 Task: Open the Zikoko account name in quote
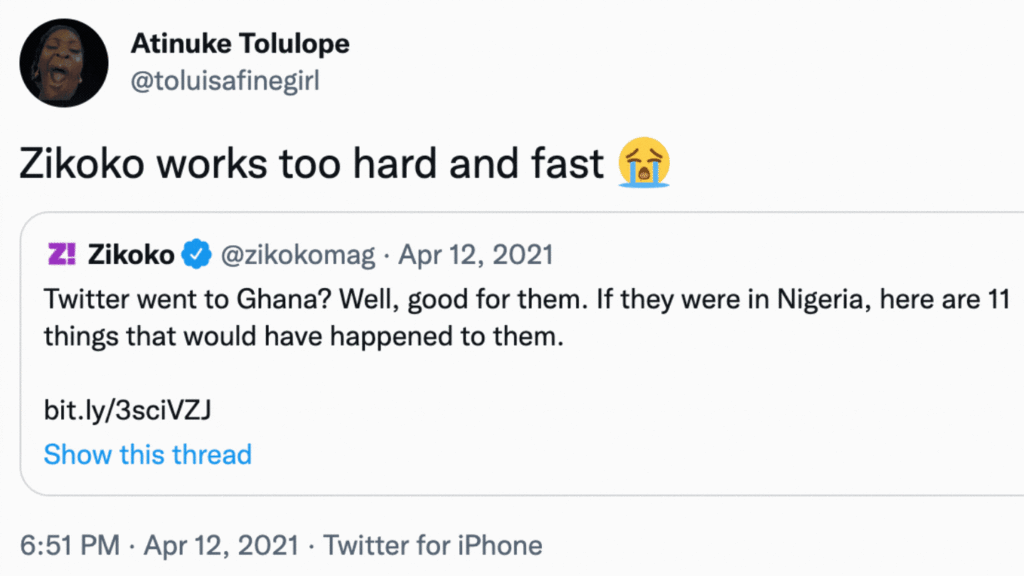(x=130, y=255)
